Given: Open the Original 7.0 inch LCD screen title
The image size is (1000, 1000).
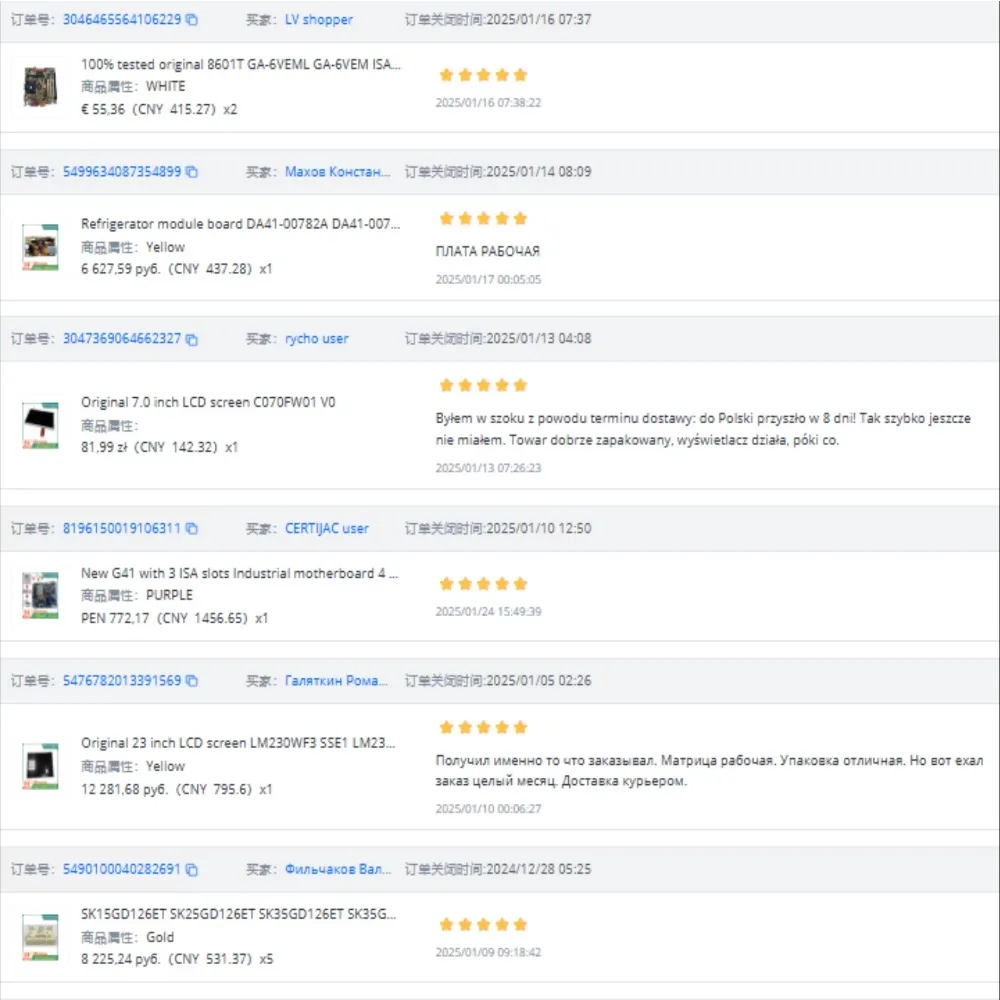Looking at the screenshot, I should 208,402.
